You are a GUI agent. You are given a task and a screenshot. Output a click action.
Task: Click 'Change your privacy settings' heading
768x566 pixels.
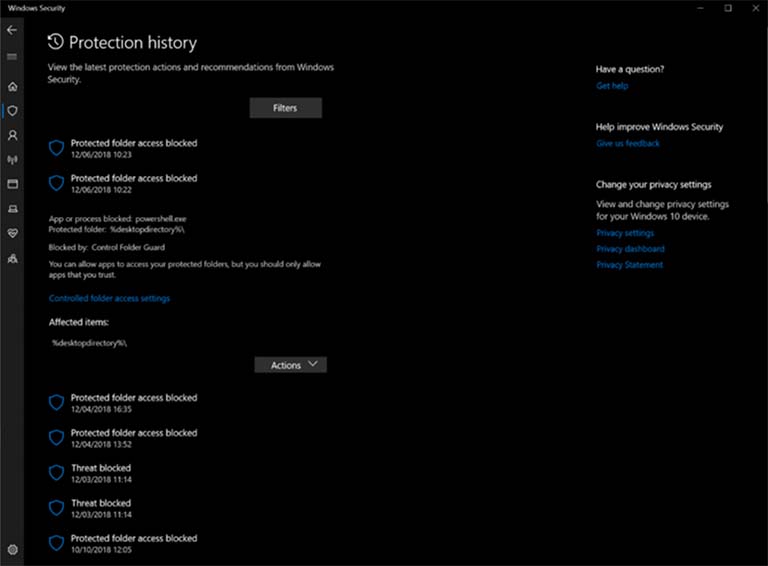[653, 185]
